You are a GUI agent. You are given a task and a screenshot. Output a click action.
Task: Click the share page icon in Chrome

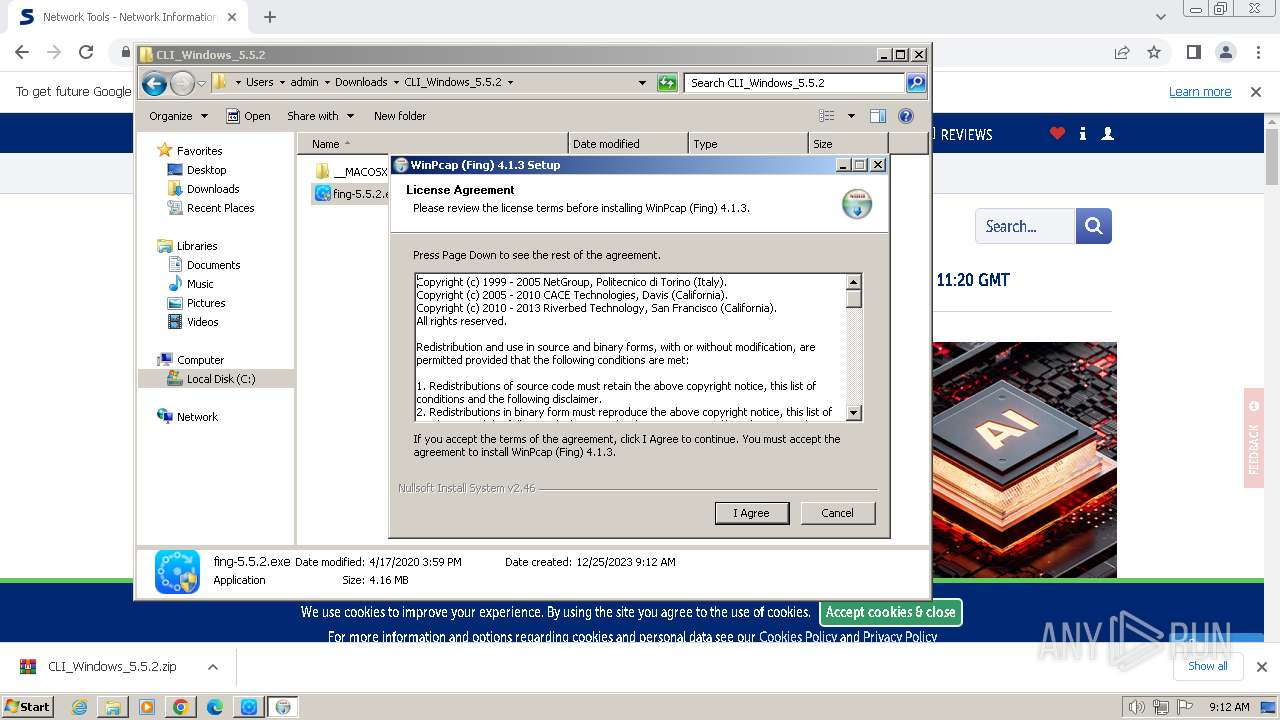1122,52
